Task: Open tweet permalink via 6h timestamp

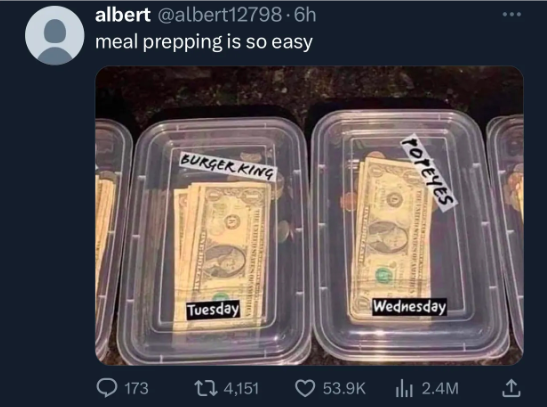Action: coord(305,15)
